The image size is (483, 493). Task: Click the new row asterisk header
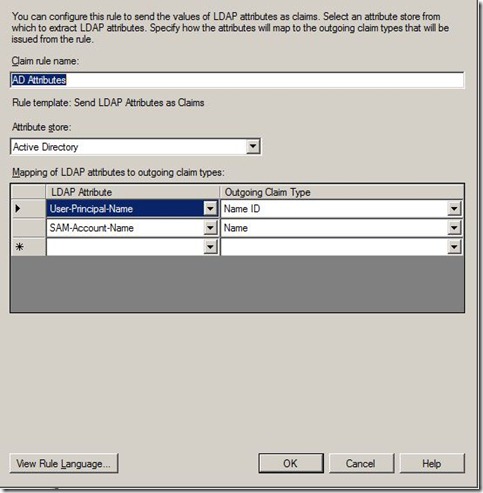(28, 247)
